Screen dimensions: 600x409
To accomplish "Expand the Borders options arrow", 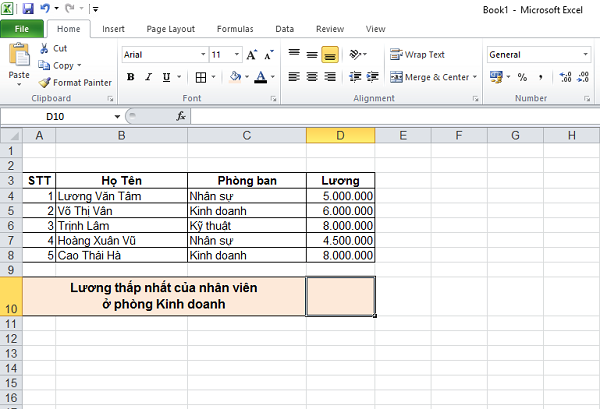I will pyautogui.click(x=213, y=77).
